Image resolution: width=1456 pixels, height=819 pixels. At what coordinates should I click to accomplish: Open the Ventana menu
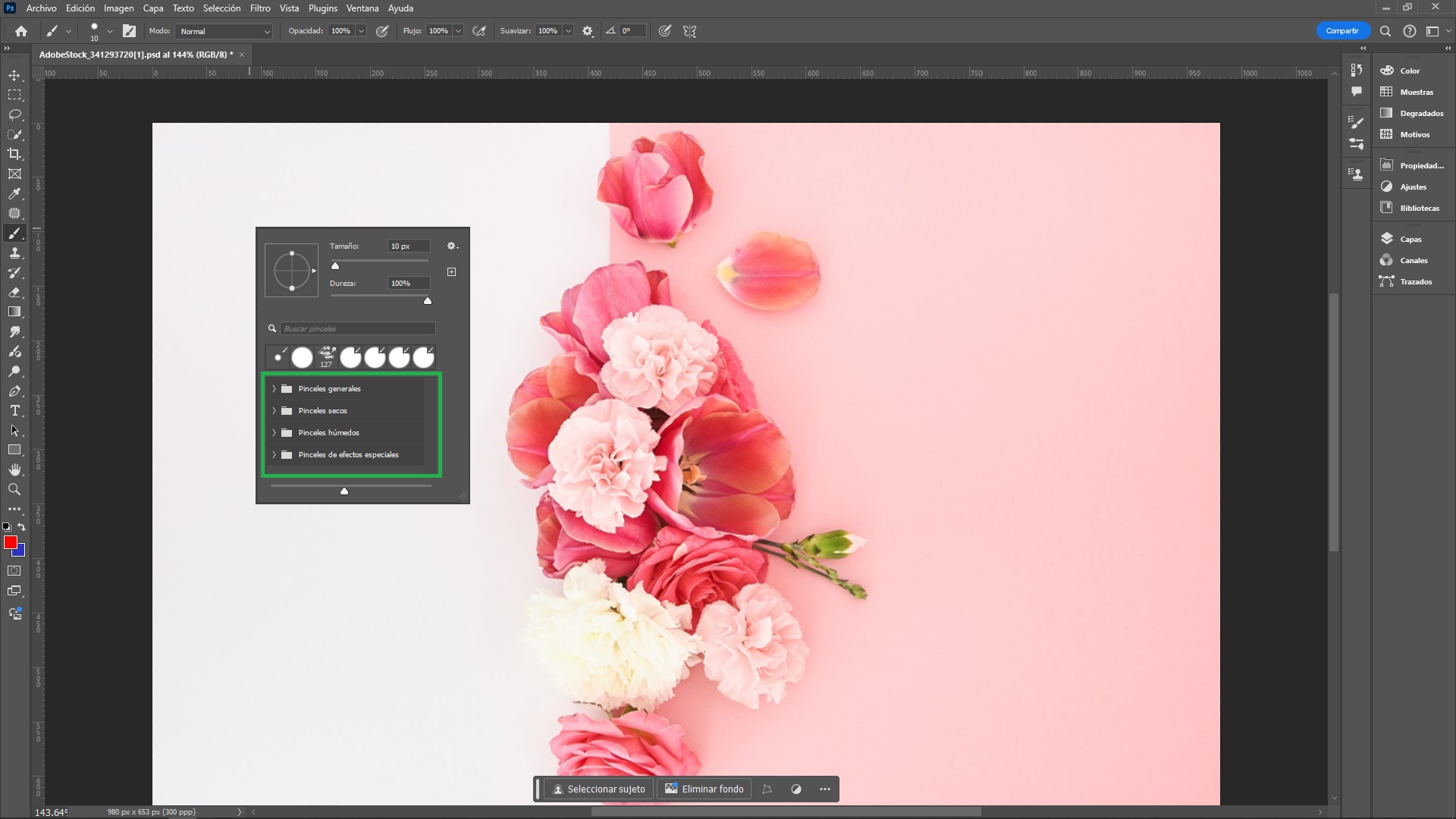pyautogui.click(x=362, y=8)
